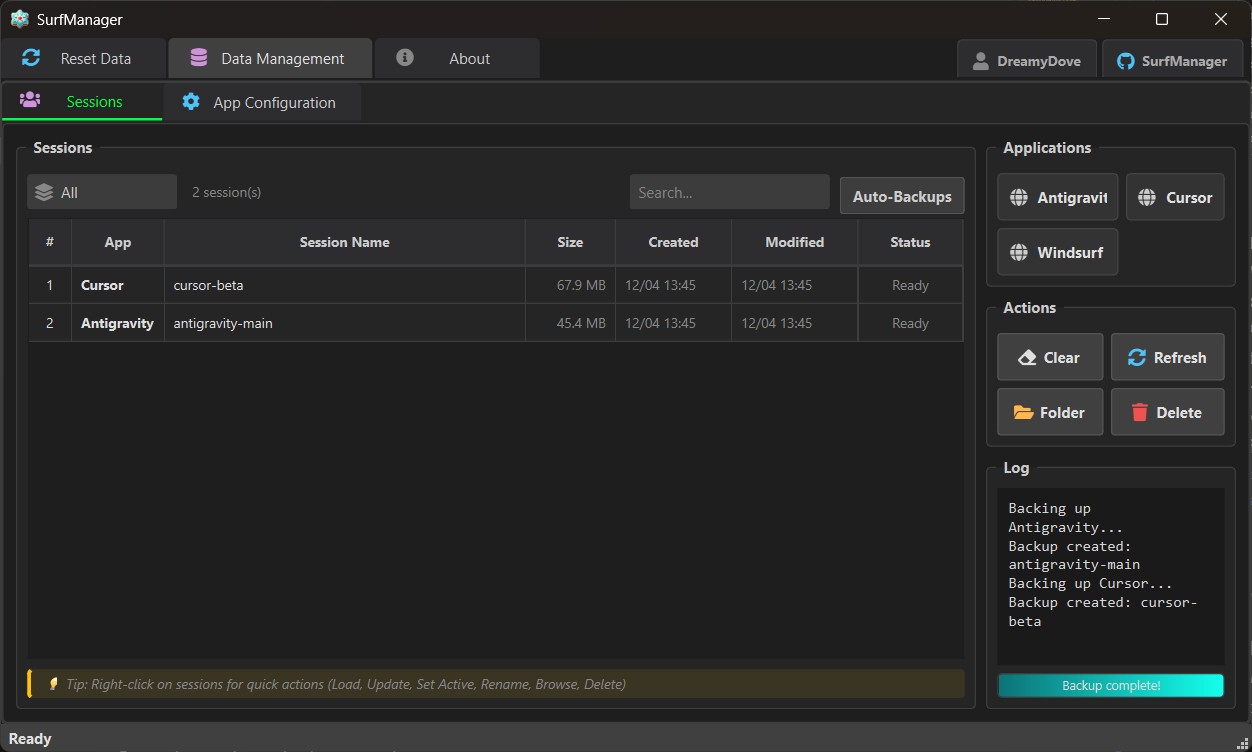Click row number 1 cell
This screenshot has height=752, width=1252.
[50, 285]
